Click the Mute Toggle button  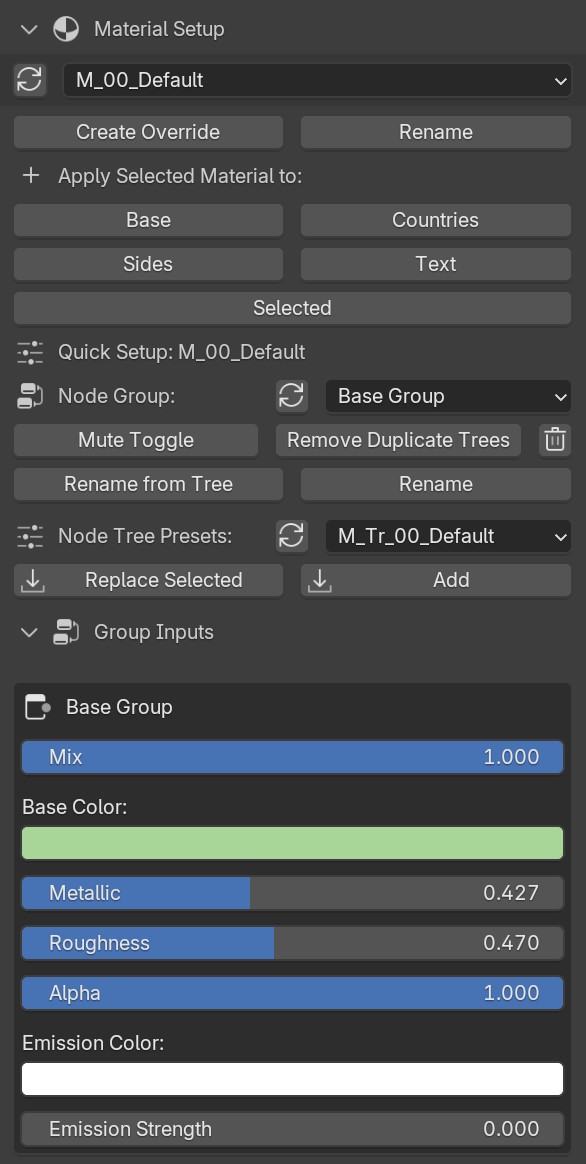[136, 440]
